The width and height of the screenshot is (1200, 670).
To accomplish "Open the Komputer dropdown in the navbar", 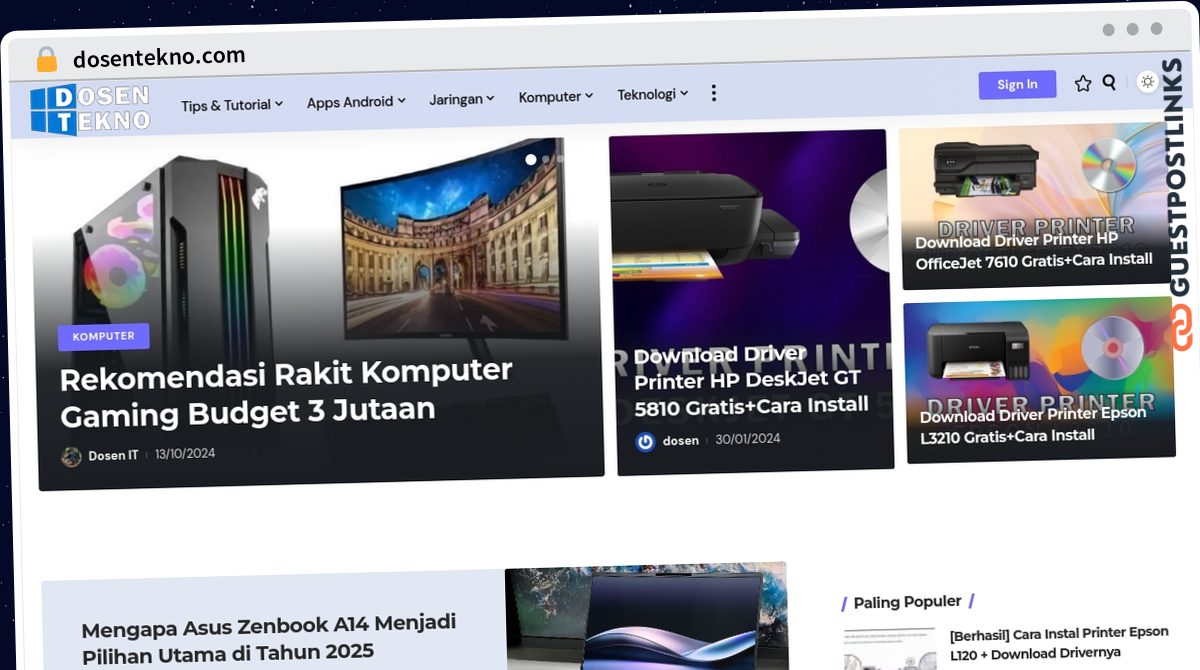I will pos(555,97).
